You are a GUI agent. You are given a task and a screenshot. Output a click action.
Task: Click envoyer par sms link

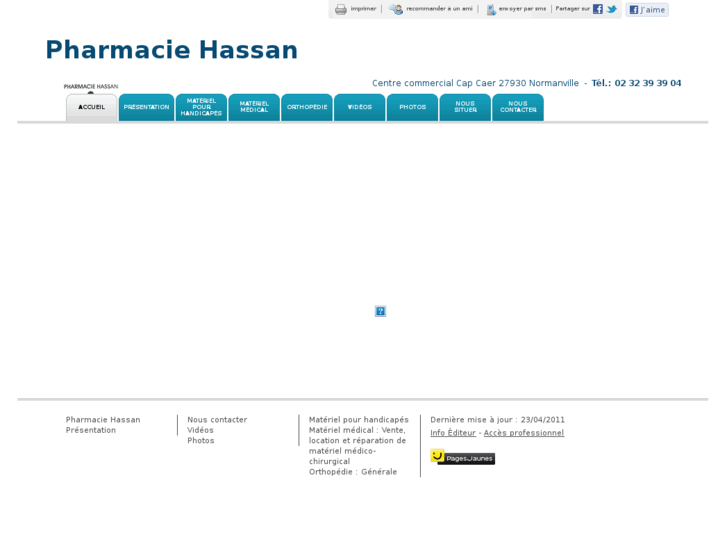pos(522,9)
